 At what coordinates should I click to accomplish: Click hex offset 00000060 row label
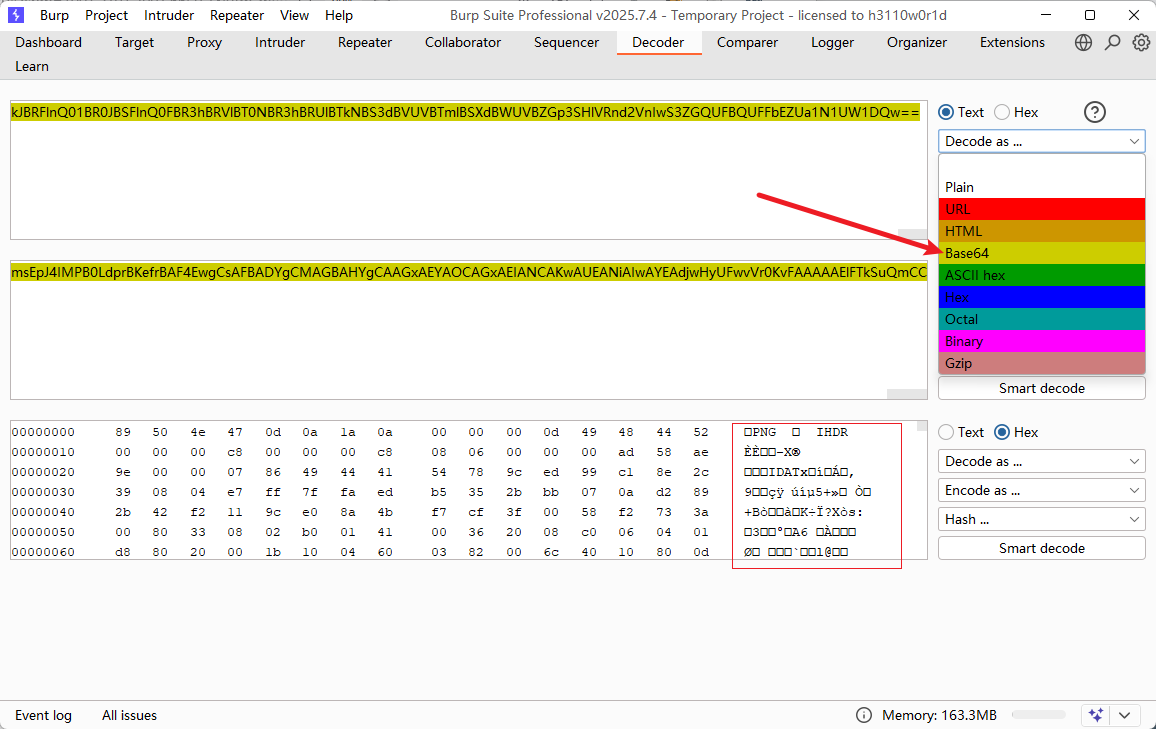pyautogui.click(x=43, y=552)
